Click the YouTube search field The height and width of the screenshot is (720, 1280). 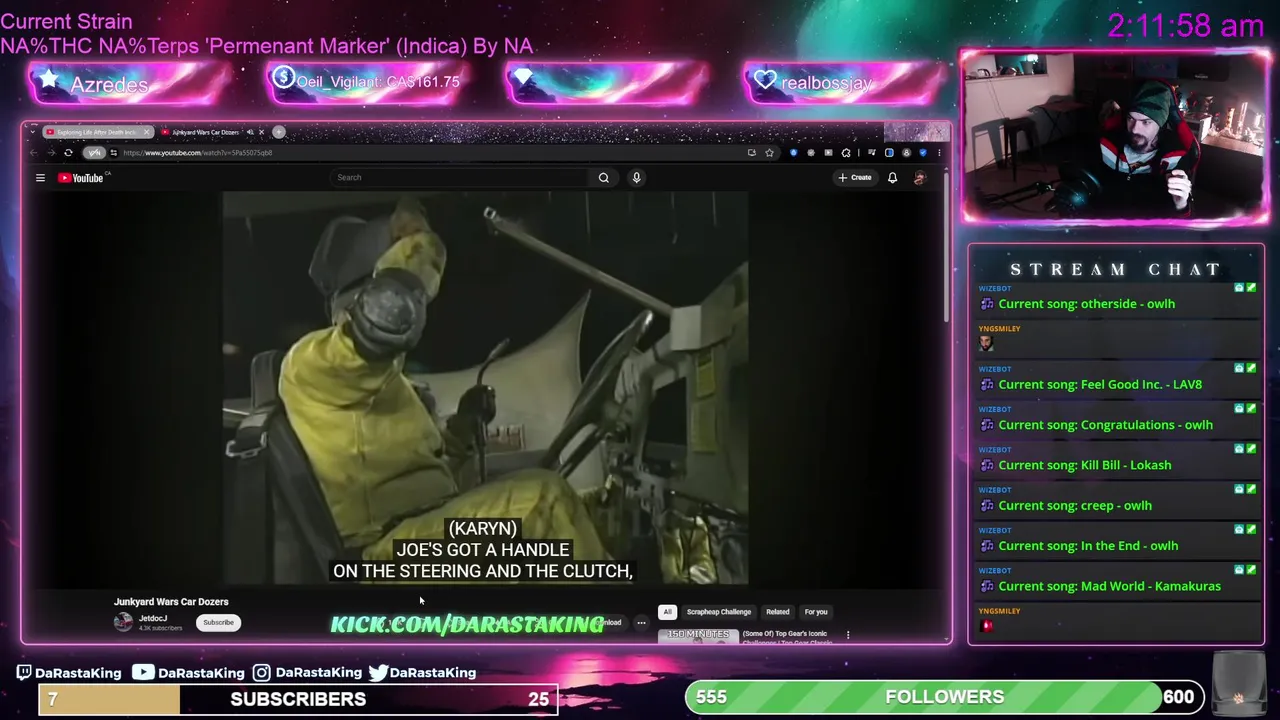click(x=460, y=177)
